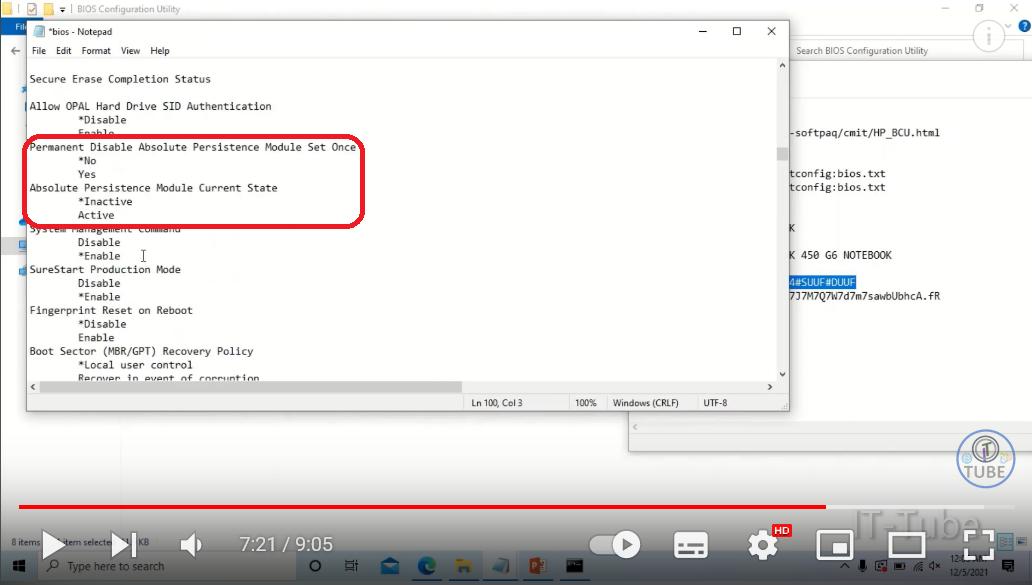
Task: Open Notepad Format menu
Action: tap(96, 51)
